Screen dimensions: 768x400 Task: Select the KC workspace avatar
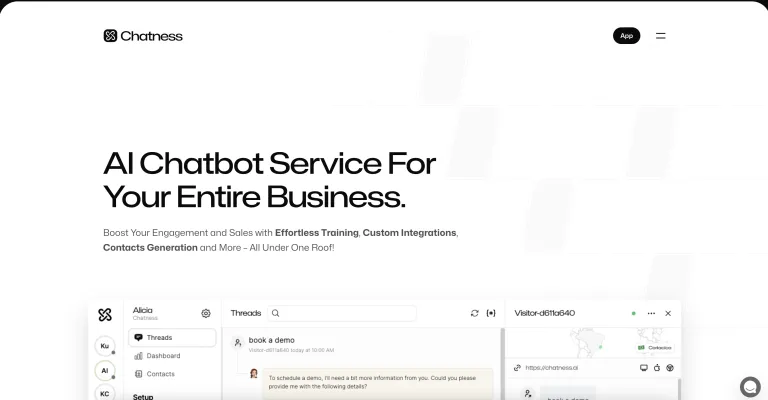pyautogui.click(x=105, y=393)
